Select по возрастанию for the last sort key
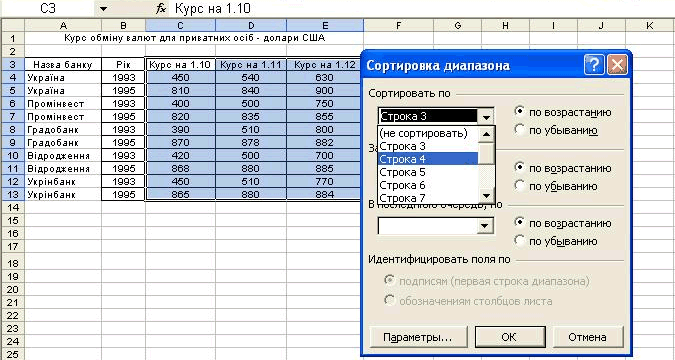The image size is (675, 360). (x=563, y=223)
